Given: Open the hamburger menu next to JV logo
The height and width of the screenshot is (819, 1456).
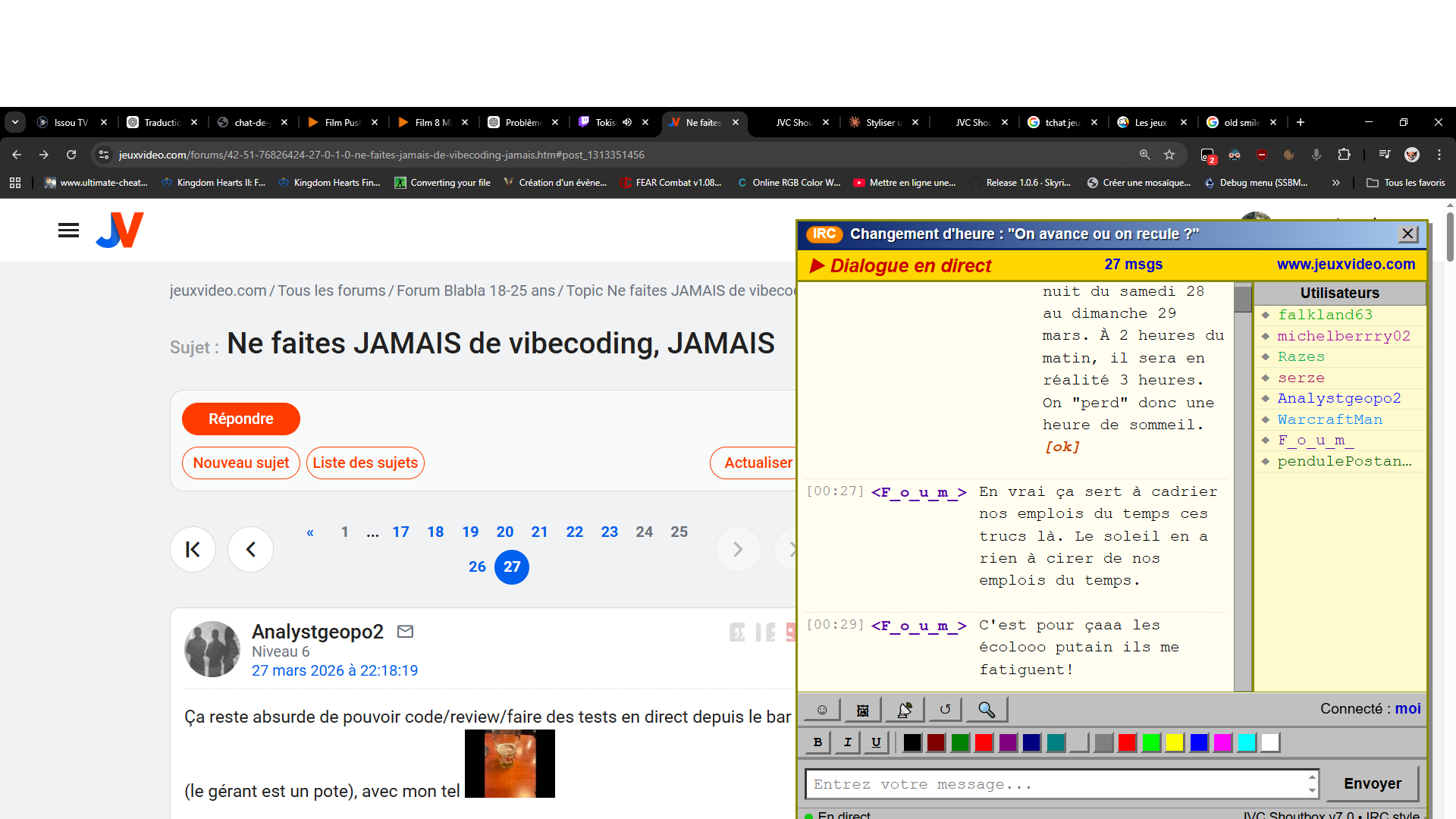Looking at the screenshot, I should click(x=68, y=231).
